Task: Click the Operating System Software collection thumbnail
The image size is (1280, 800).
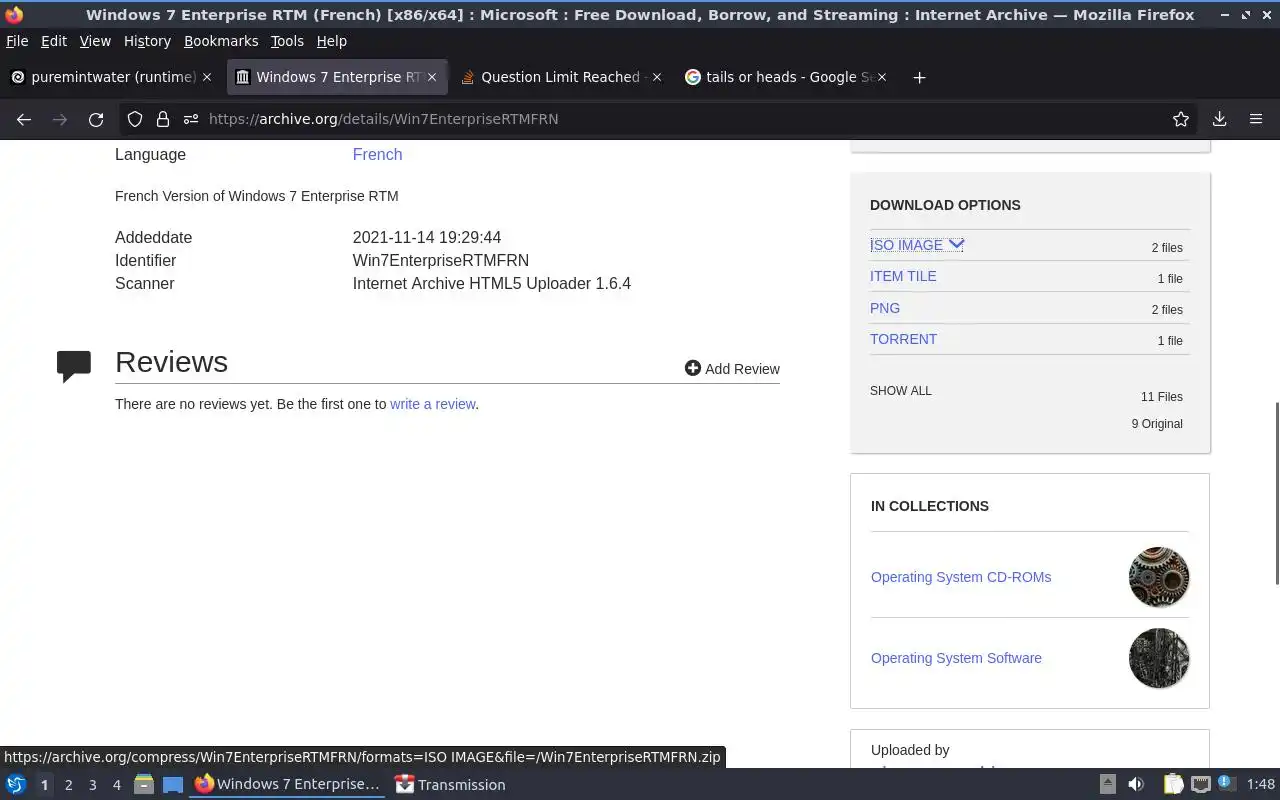Action: coord(1159,658)
